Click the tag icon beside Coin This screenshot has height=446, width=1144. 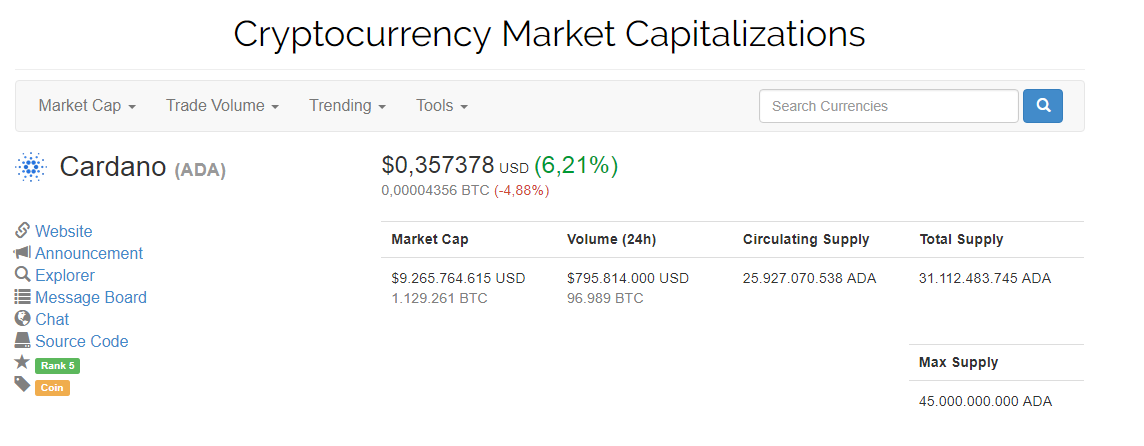[x=22, y=384]
